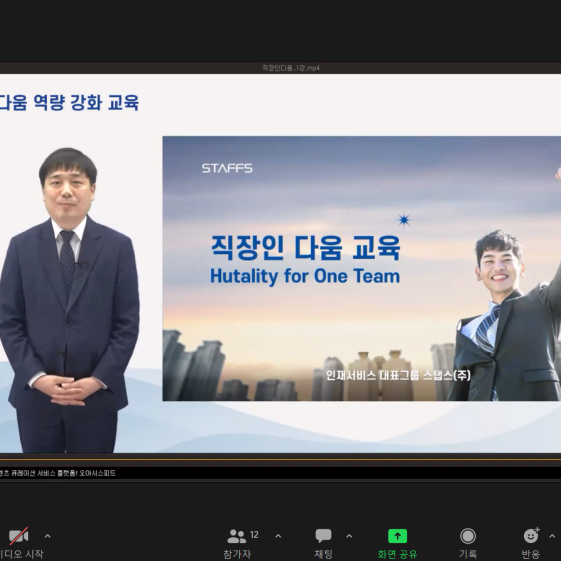The width and height of the screenshot is (561, 561).
Task: Expand reactions options arrow beside 반응
Action: (x=552, y=536)
